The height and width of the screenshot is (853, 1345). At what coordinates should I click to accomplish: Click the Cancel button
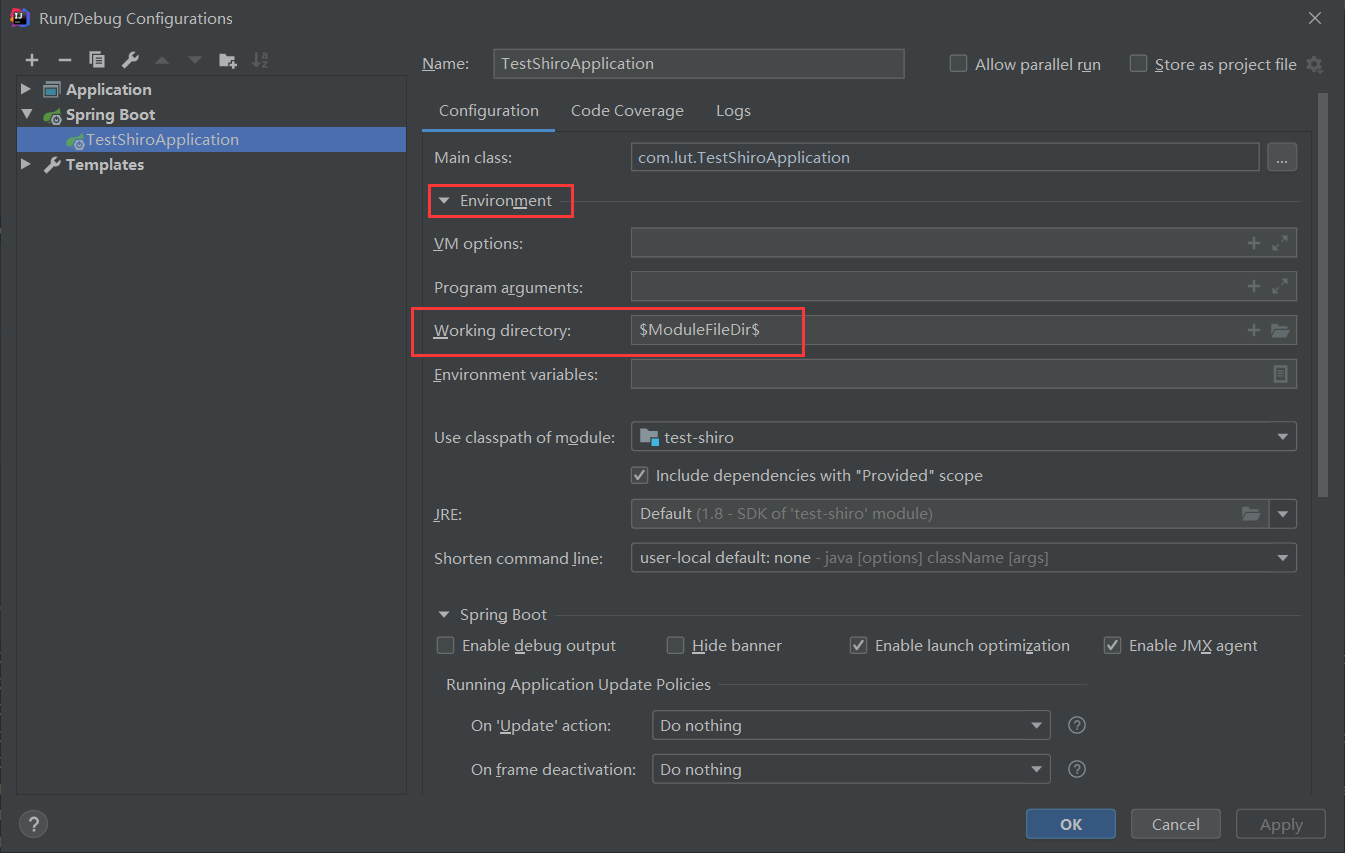tap(1175, 824)
